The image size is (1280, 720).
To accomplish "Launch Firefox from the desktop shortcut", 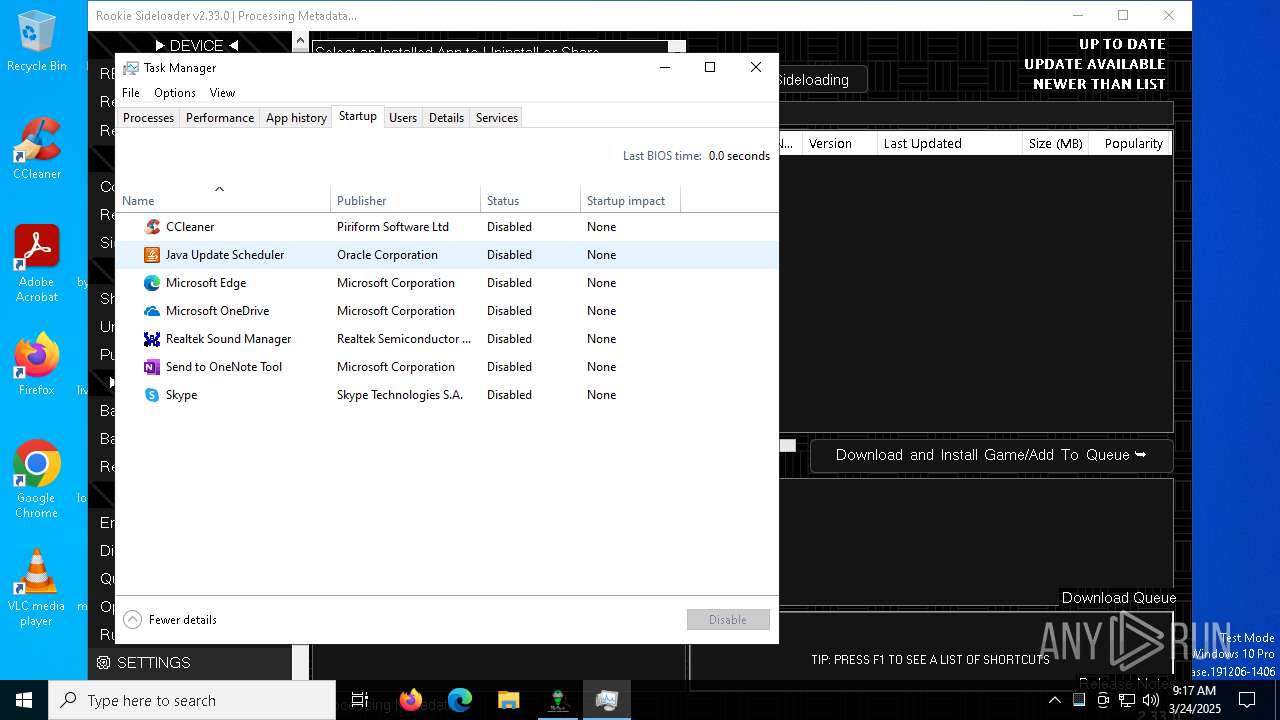I will [x=37, y=365].
